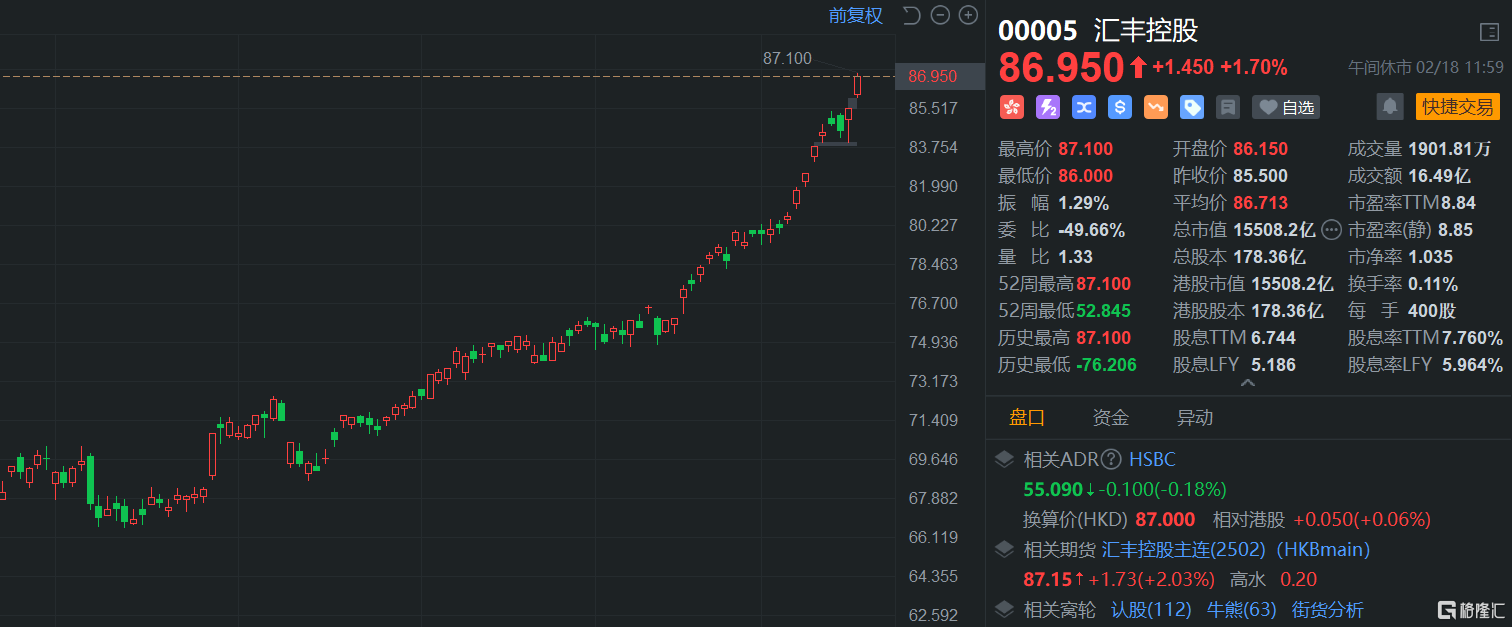
Task: Zoom out the chart with minus icon
Action: click(x=939, y=15)
